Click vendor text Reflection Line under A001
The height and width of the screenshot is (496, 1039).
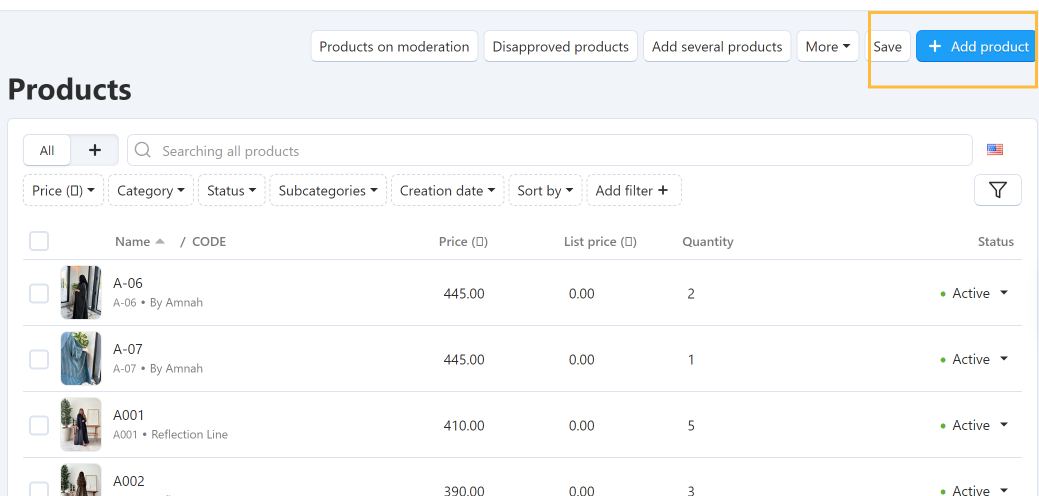[x=190, y=434]
